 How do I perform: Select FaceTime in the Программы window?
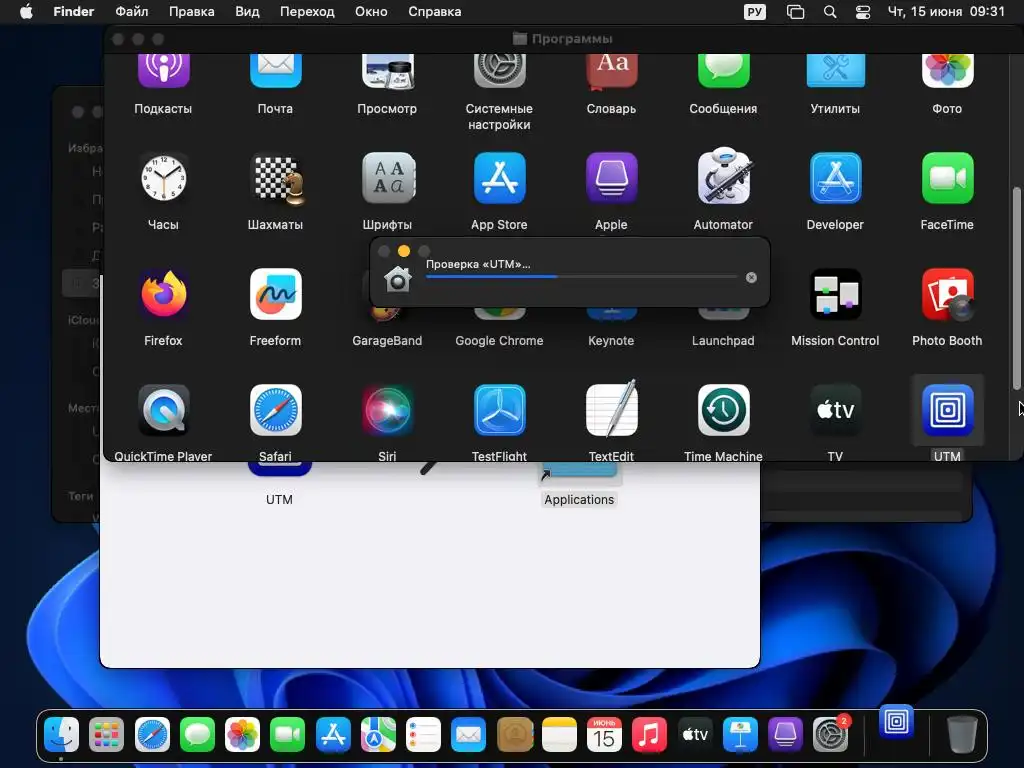947,178
